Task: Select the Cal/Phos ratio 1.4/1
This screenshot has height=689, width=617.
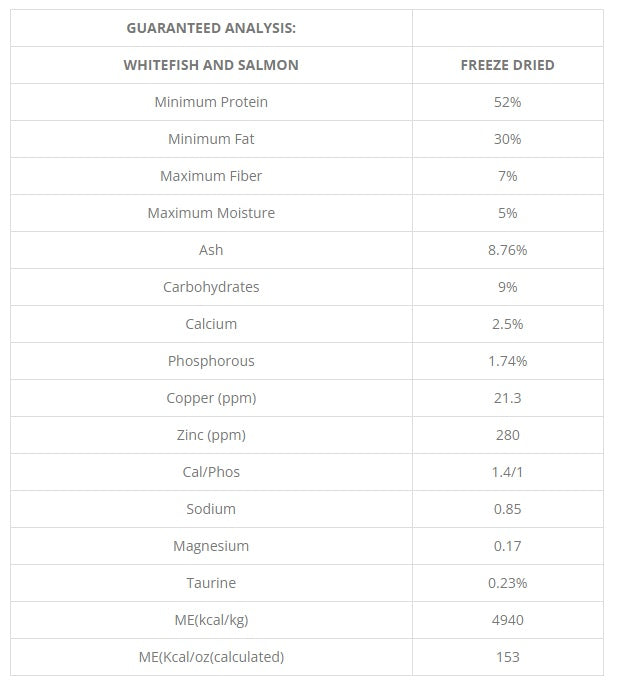Action: click(x=508, y=472)
